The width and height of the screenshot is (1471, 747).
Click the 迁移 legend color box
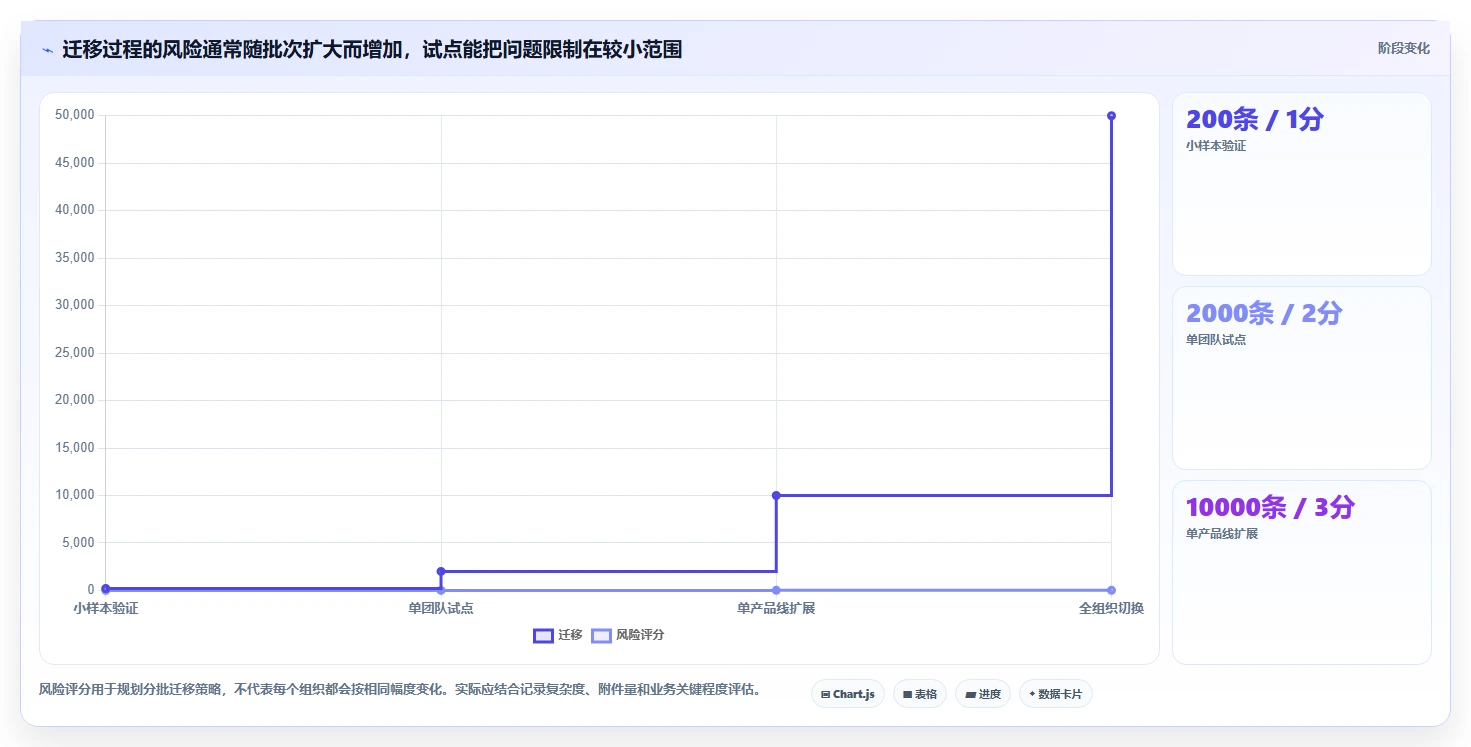pos(543,635)
